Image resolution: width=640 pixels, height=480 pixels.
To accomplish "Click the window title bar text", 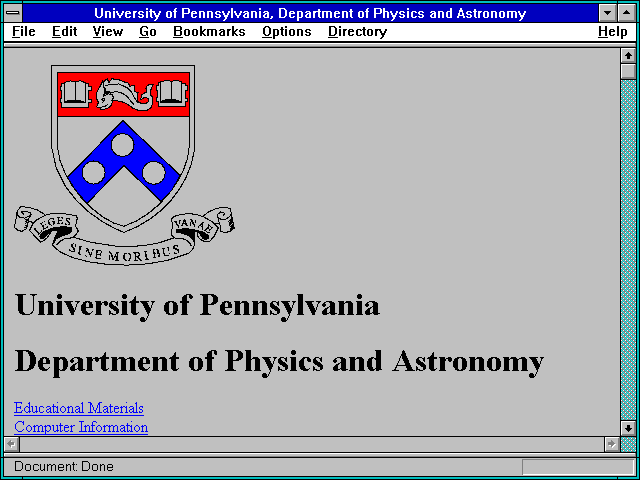I will [310, 13].
